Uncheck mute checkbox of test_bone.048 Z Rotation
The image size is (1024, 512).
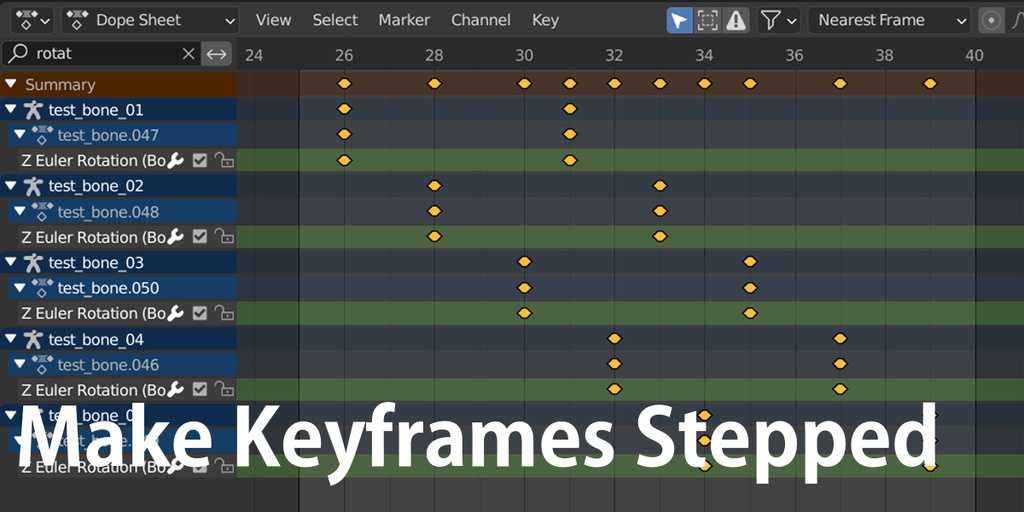point(200,237)
